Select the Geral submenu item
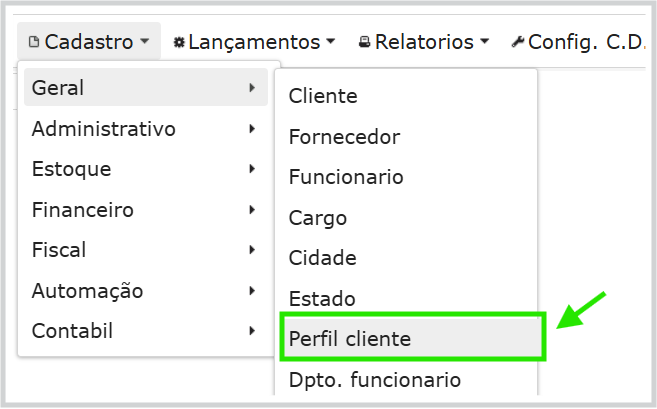 pyautogui.click(x=145, y=88)
